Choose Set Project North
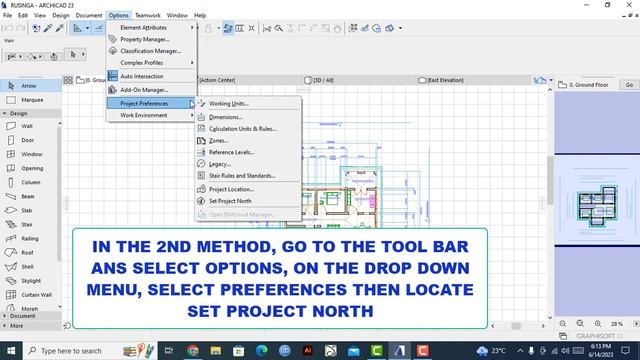640x360 pixels. pos(248,201)
